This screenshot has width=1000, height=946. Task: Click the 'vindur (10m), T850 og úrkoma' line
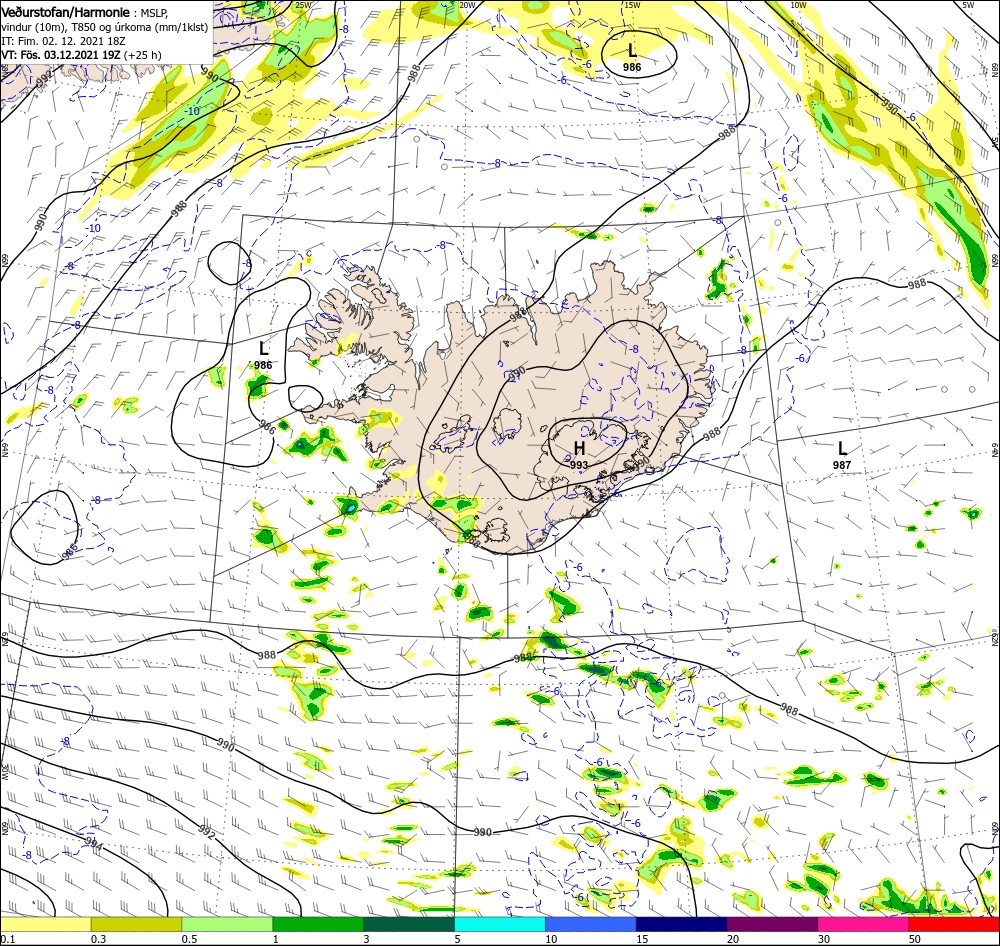[105, 27]
